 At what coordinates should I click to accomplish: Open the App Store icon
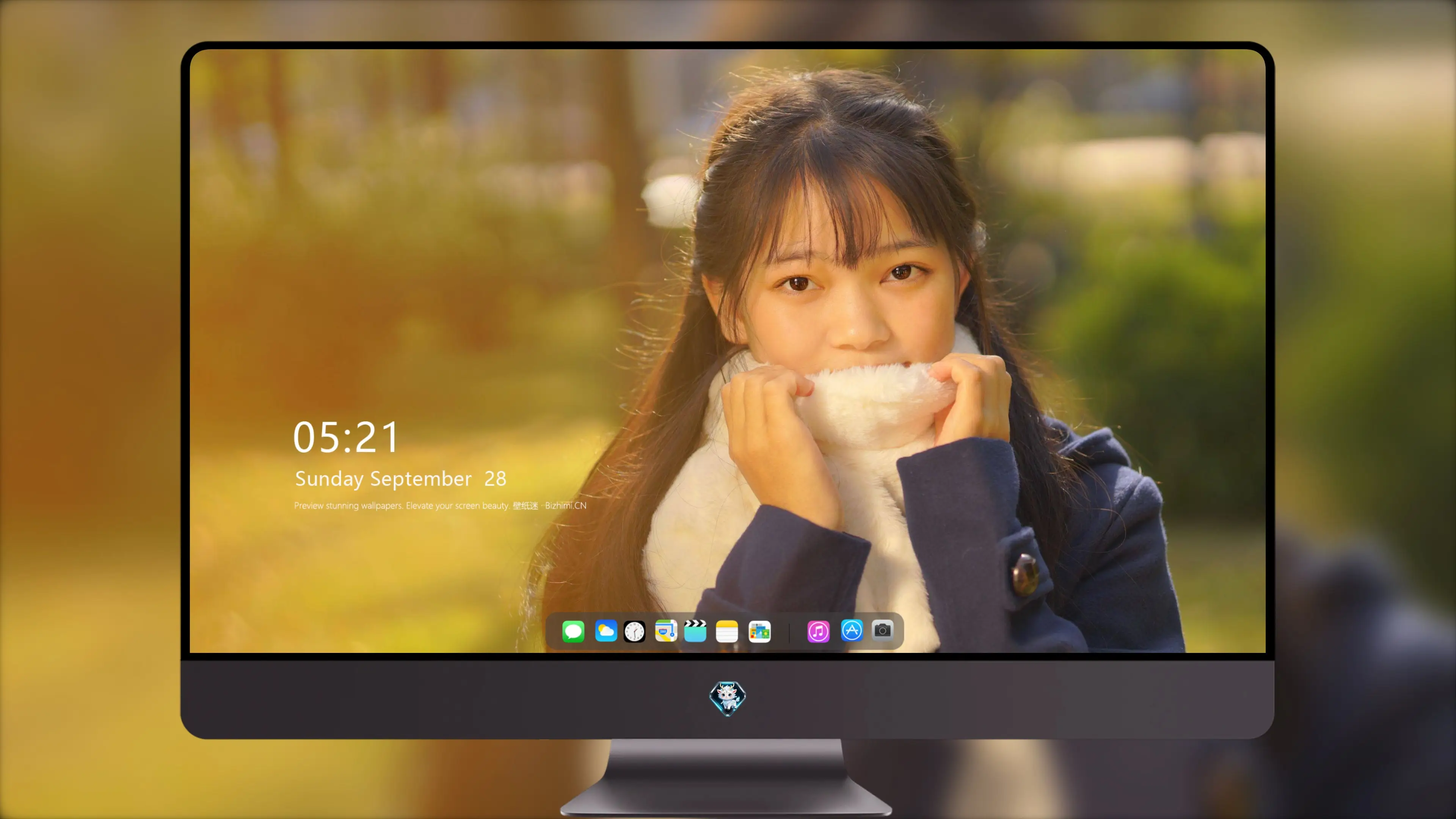click(x=851, y=631)
